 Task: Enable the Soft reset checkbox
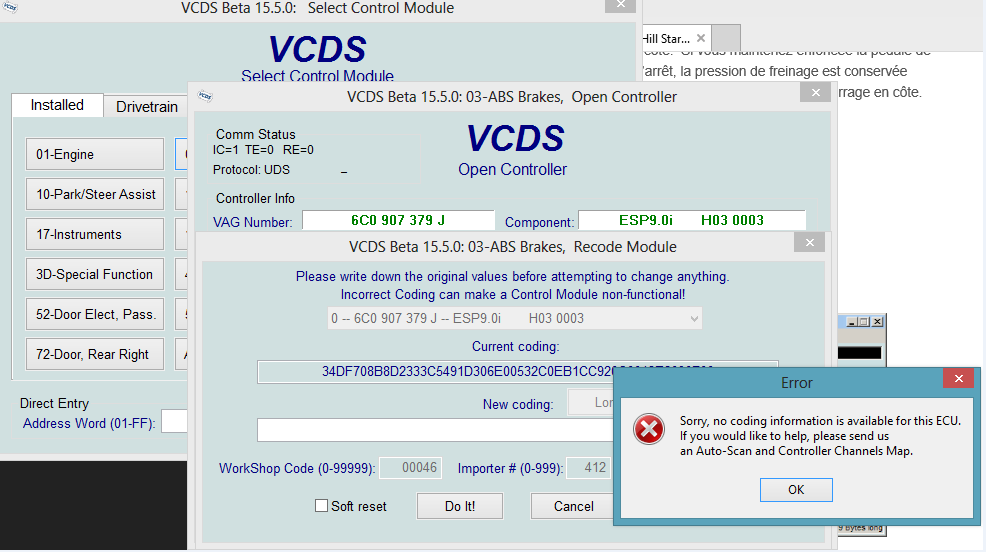click(321, 505)
